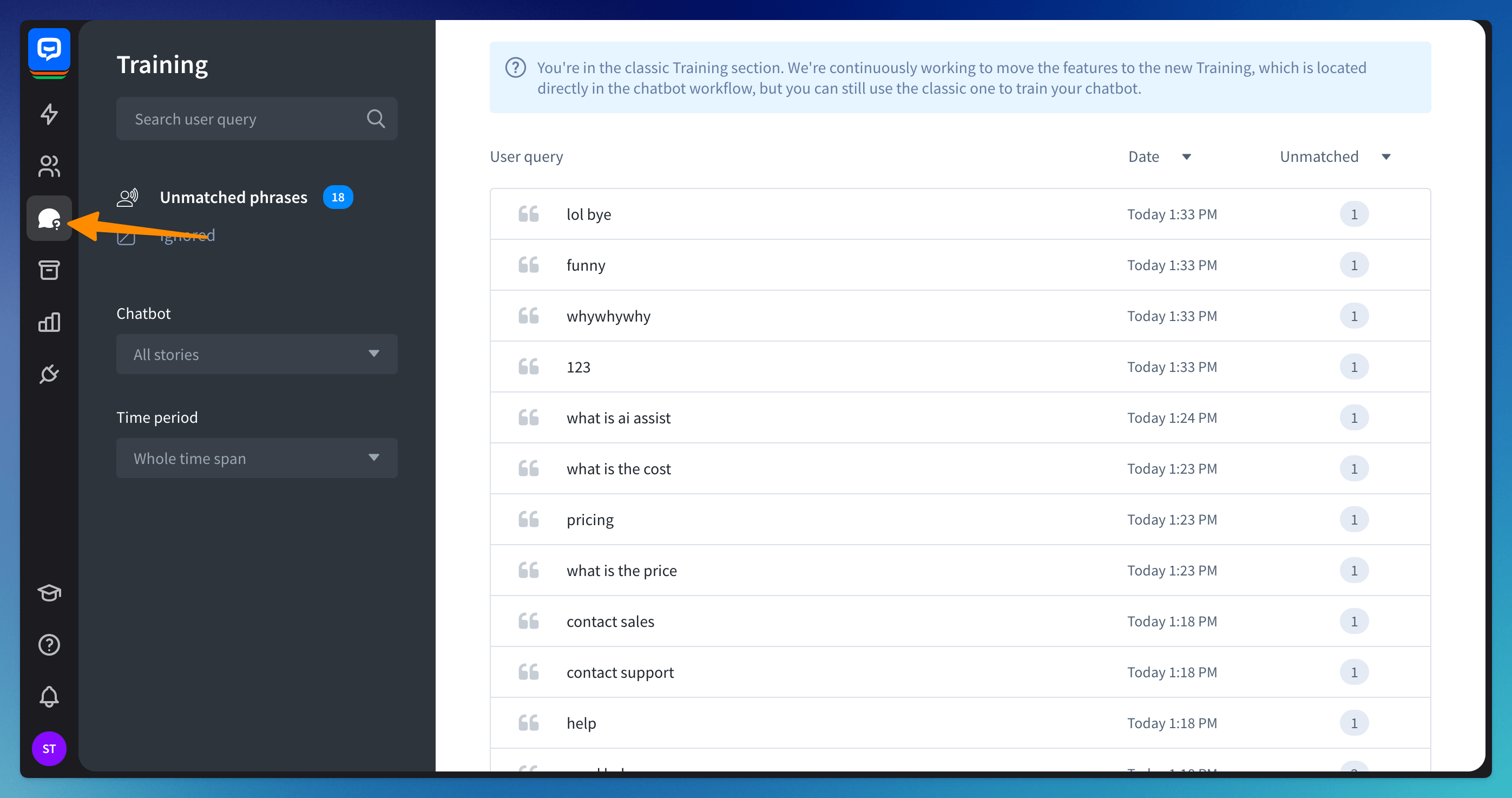
Task: Open the Integrations plug icon
Action: click(x=49, y=374)
